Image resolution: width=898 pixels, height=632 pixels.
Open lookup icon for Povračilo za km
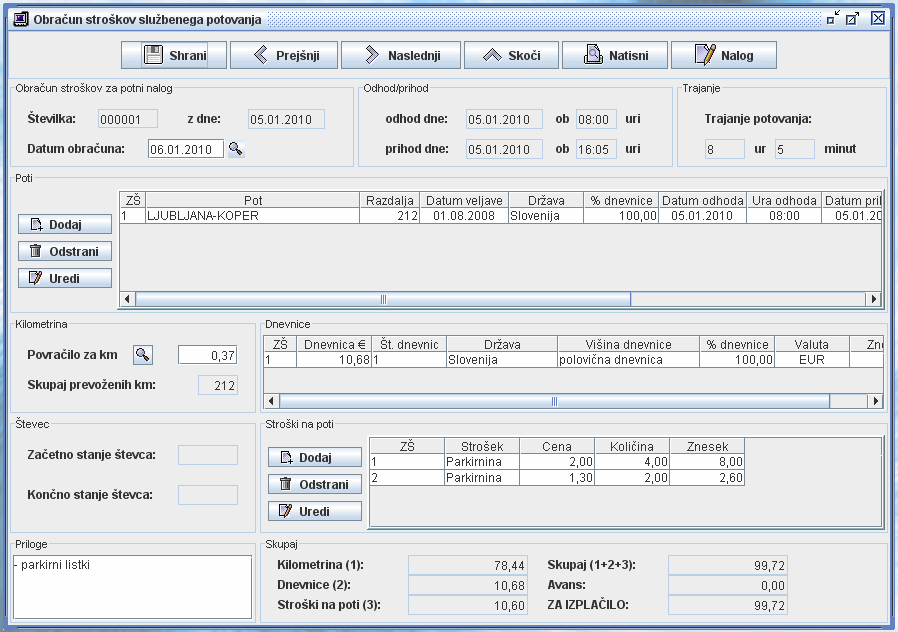pyautogui.click(x=143, y=354)
